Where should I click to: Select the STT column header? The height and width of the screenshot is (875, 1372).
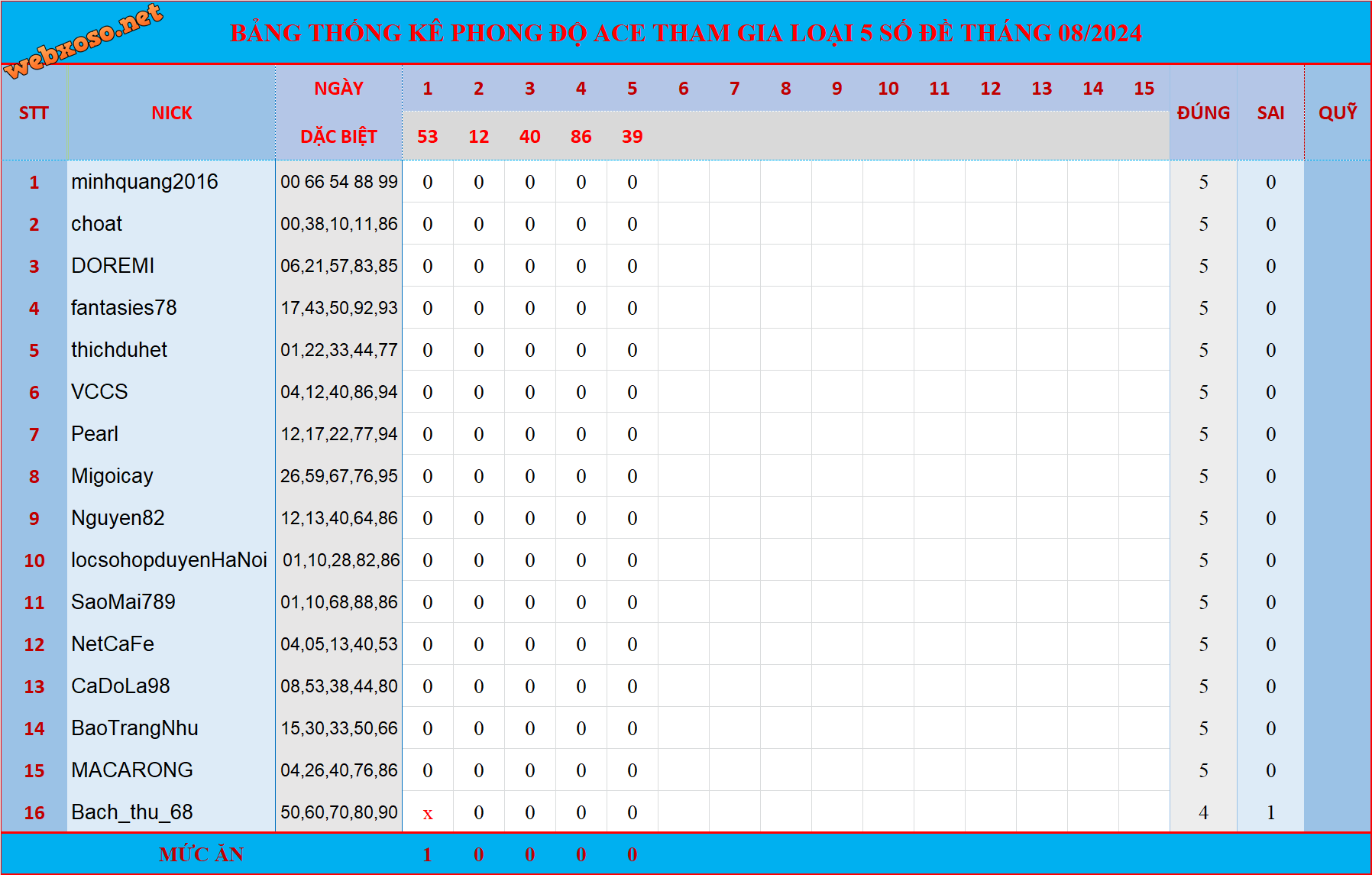click(x=34, y=113)
